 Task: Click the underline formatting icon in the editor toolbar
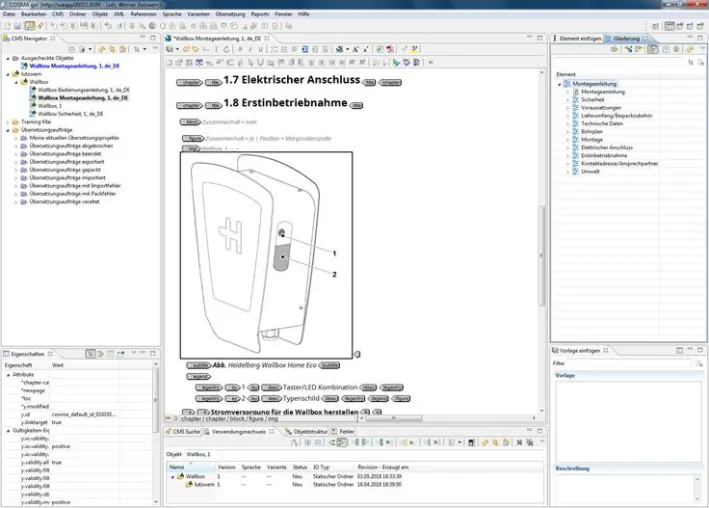(x=260, y=49)
